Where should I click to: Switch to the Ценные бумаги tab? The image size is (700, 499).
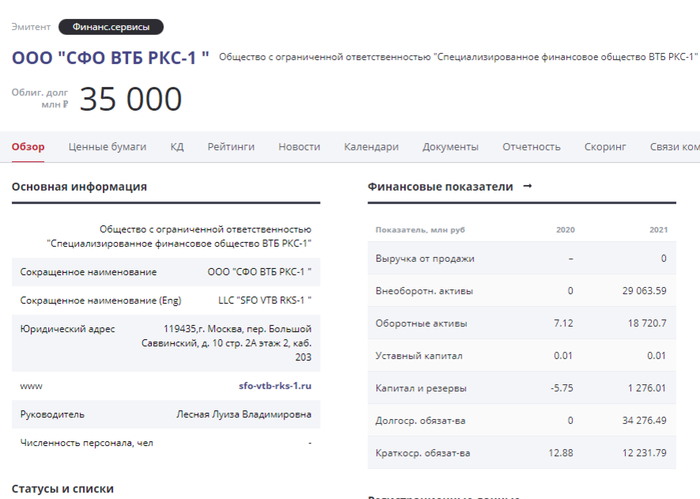[107, 147]
